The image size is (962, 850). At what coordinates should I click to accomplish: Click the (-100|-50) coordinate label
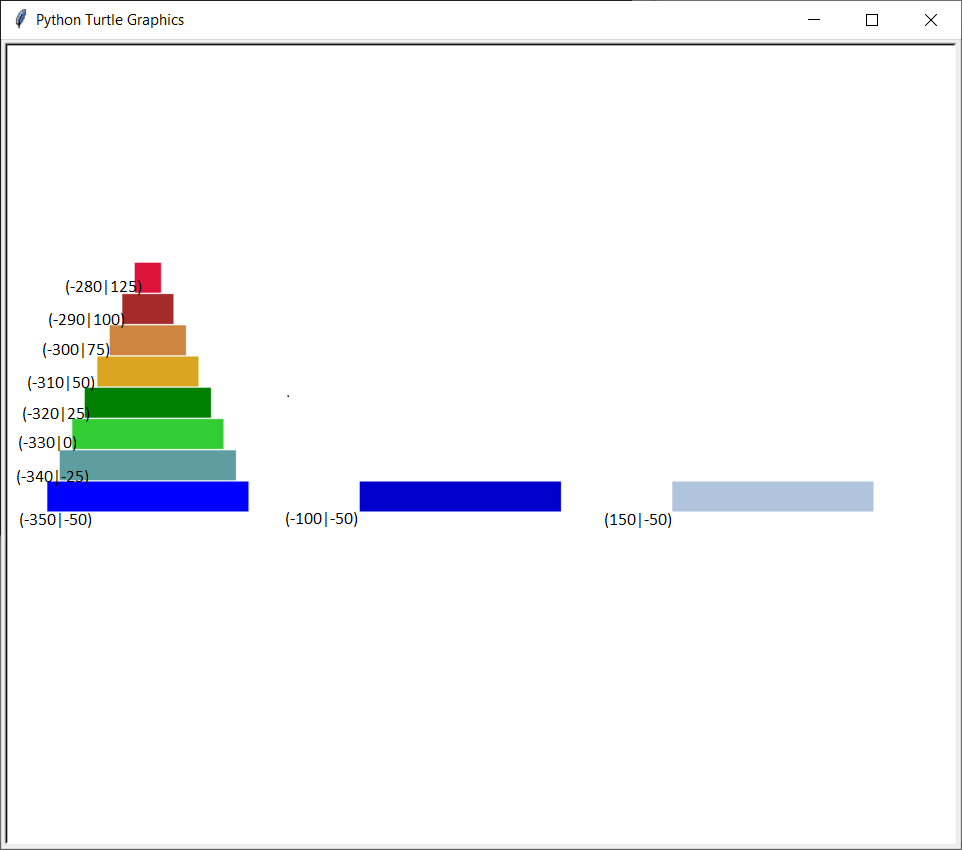pos(321,519)
